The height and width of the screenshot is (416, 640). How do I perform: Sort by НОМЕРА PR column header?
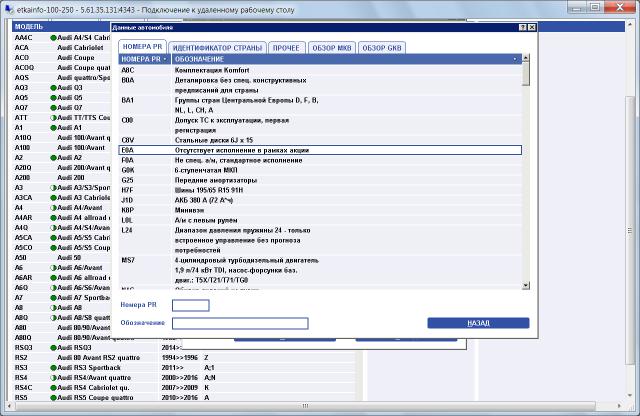[x=145, y=59]
